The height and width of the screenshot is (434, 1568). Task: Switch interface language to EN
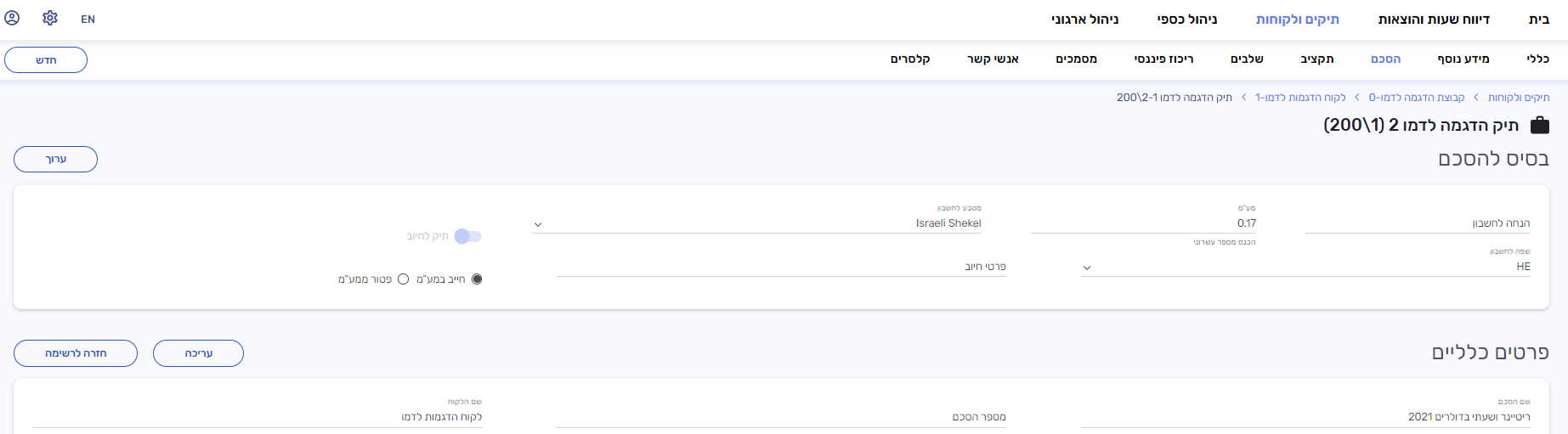[x=88, y=19]
